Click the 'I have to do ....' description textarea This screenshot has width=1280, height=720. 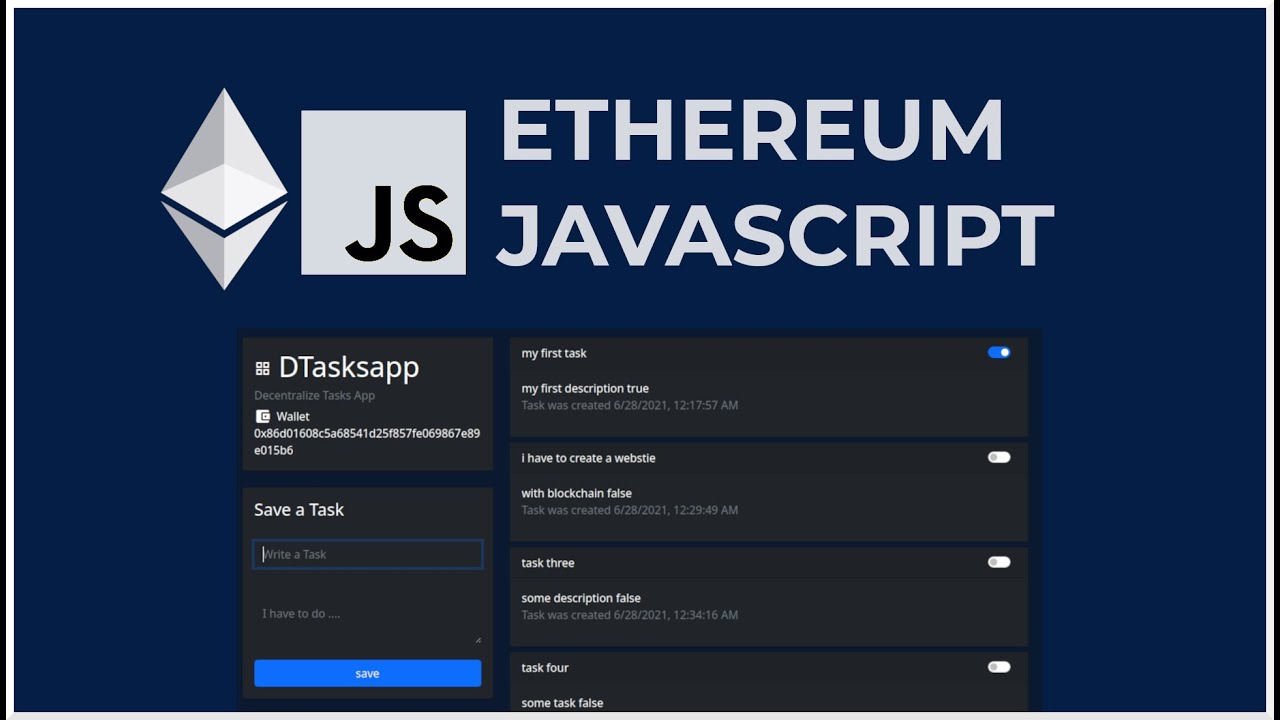tap(367, 621)
